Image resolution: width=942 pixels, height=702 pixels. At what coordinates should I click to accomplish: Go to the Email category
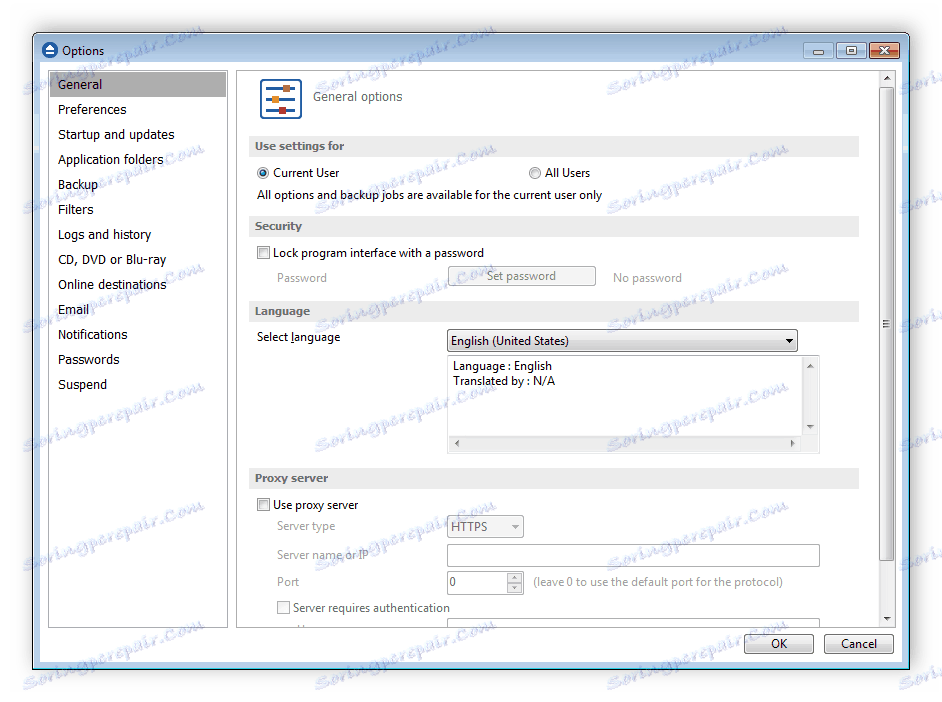[138, 310]
